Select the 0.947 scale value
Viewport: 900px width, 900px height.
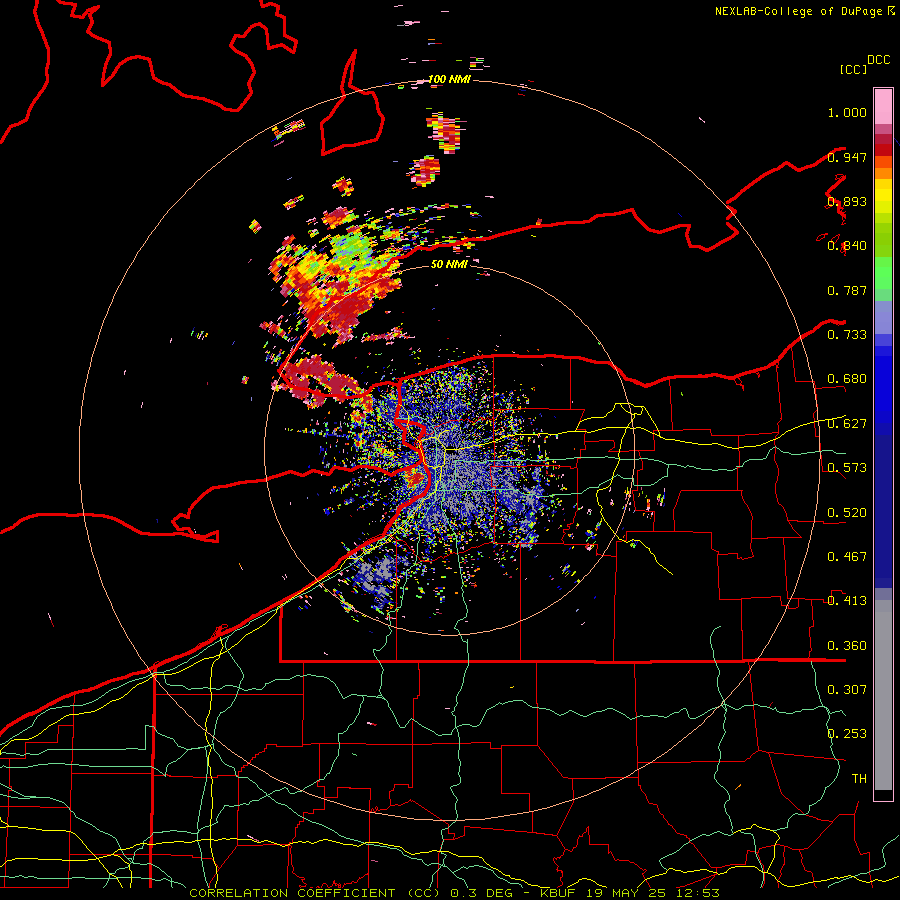click(847, 157)
